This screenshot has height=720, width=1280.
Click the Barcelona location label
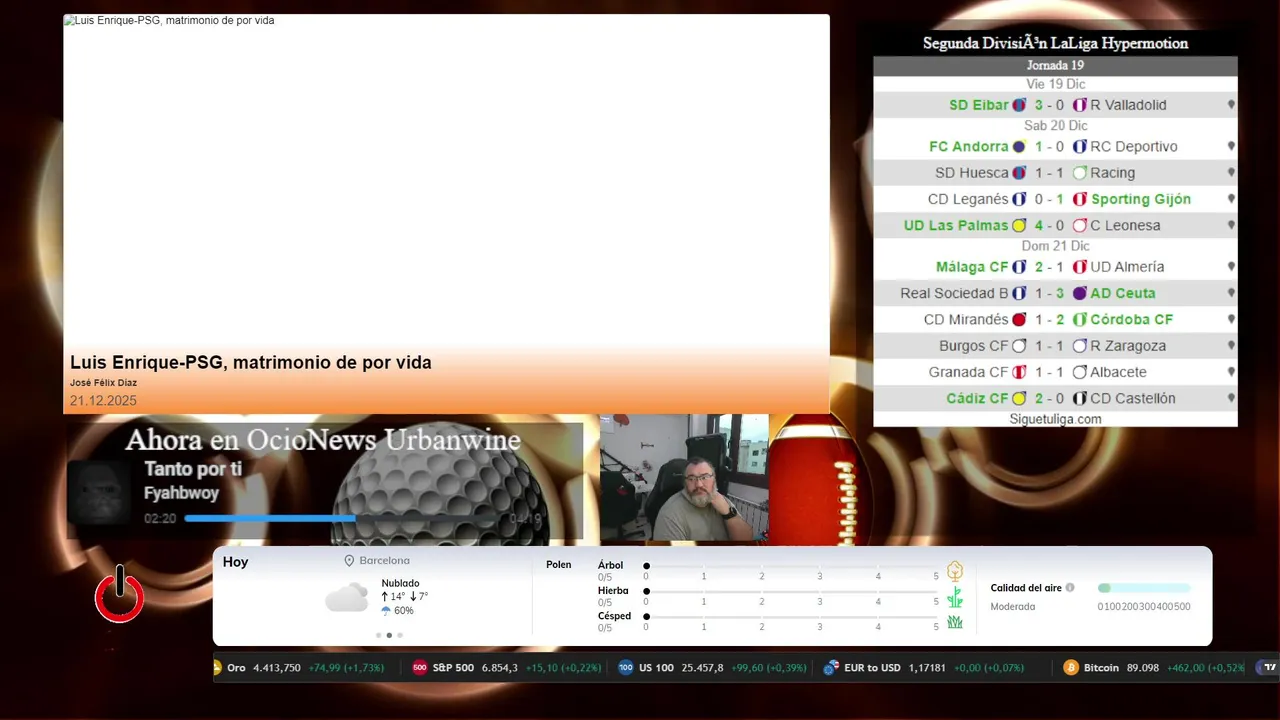tap(384, 561)
